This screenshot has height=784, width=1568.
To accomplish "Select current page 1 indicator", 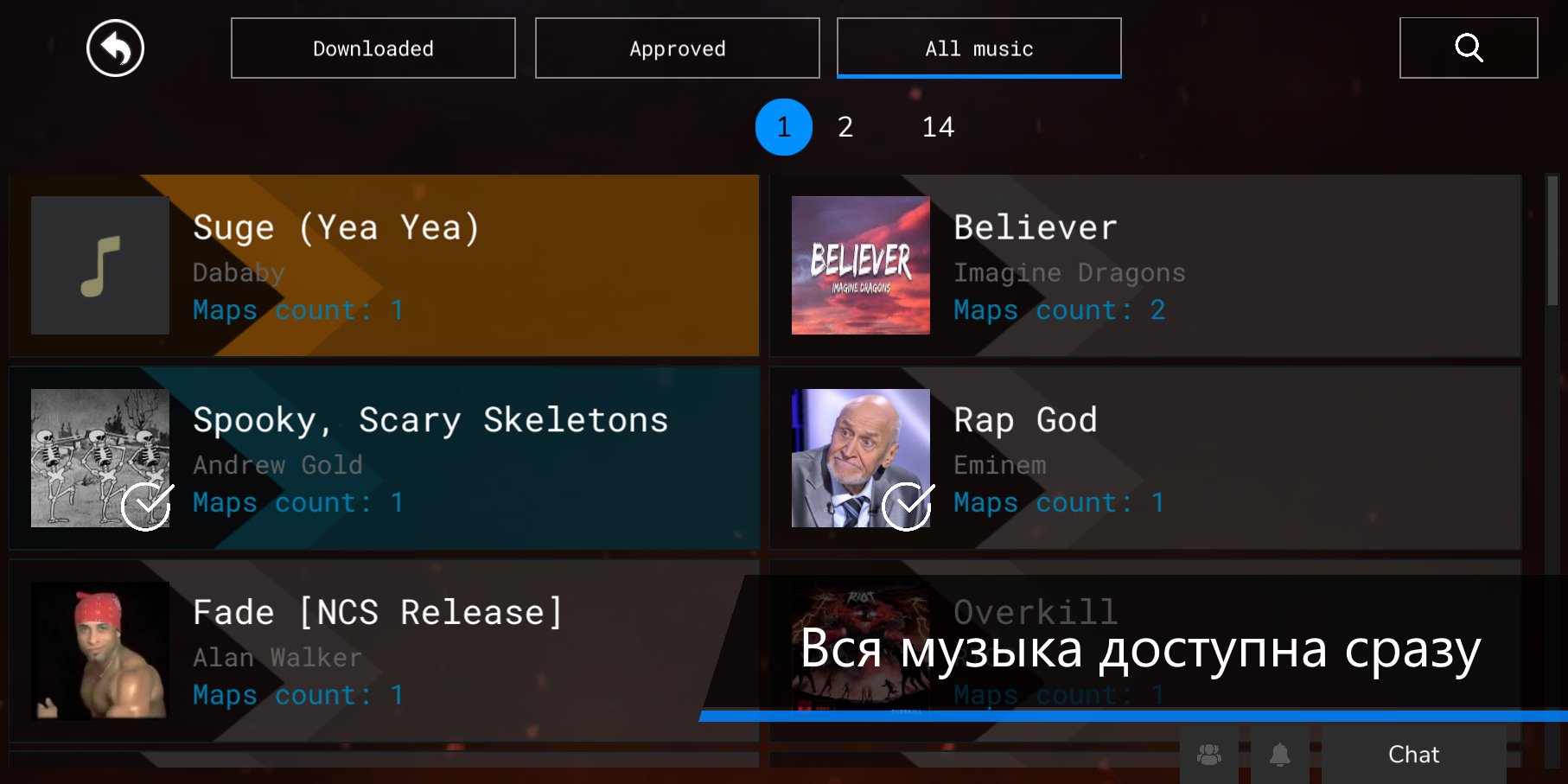I will (784, 127).
